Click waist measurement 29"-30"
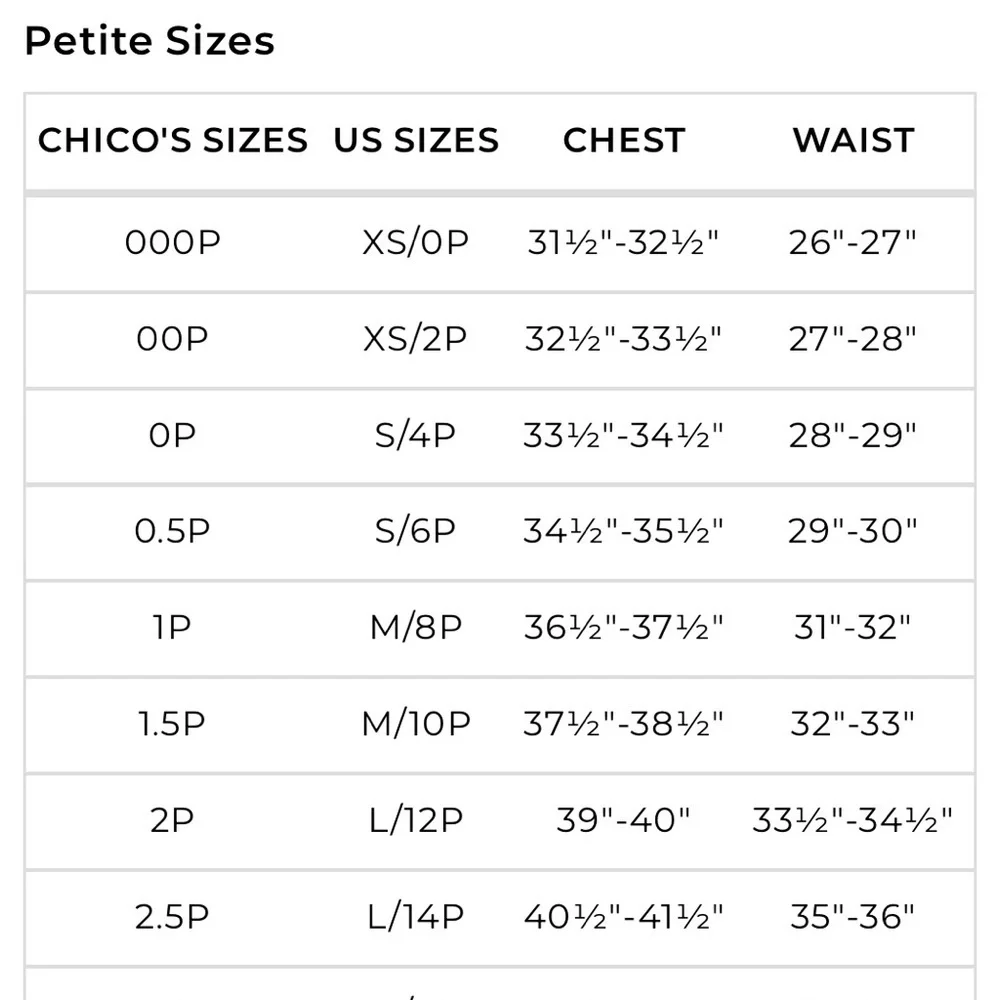Screen dimensions: 1000x1000 coord(853,531)
